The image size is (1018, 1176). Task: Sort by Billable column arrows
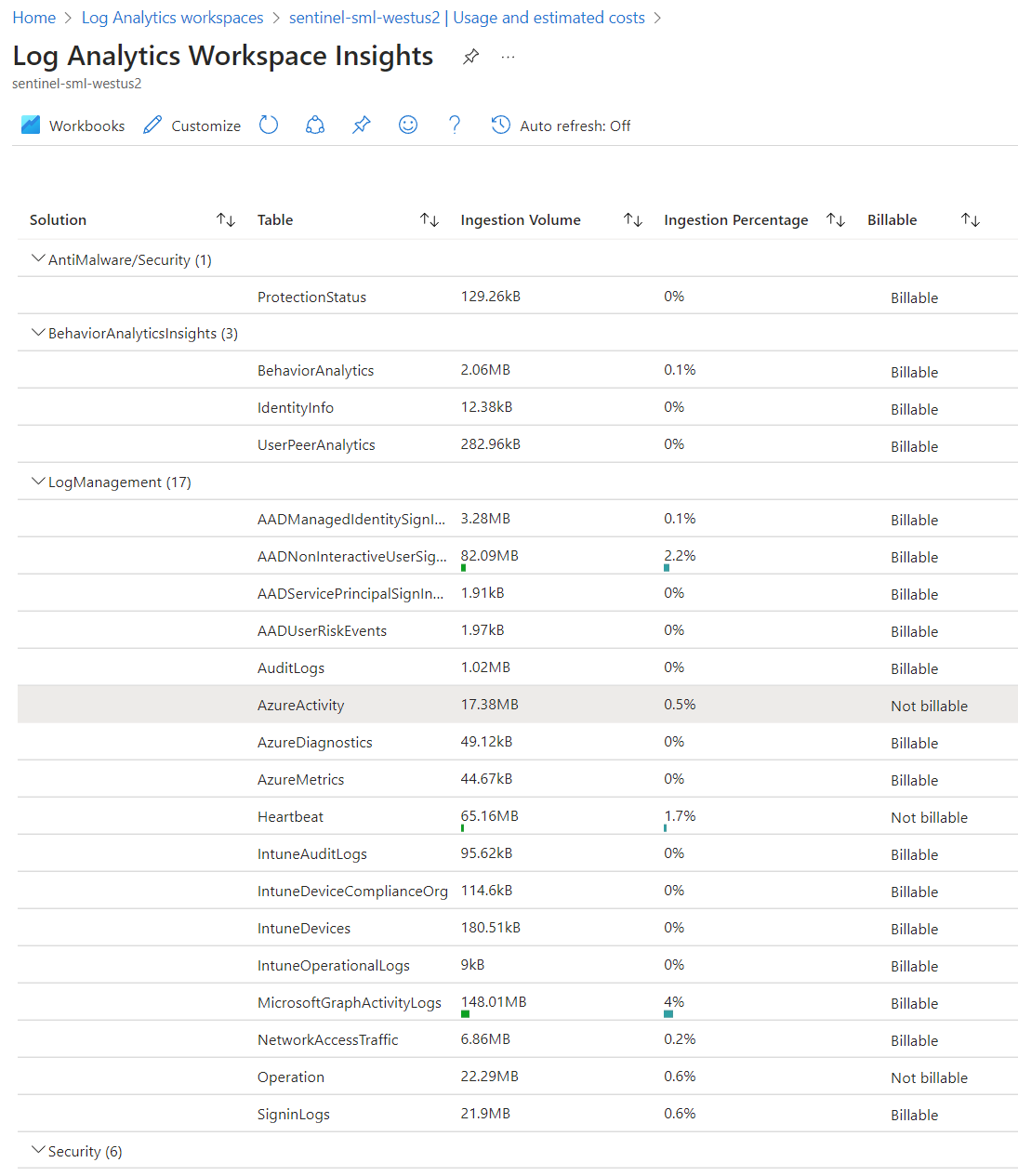coord(971,219)
